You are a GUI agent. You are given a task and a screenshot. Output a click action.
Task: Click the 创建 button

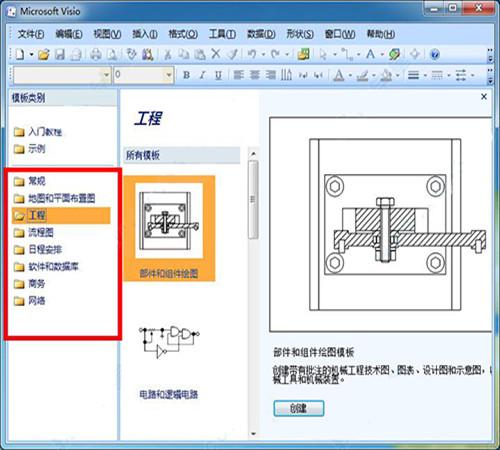pyautogui.click(x=299, y=408)
